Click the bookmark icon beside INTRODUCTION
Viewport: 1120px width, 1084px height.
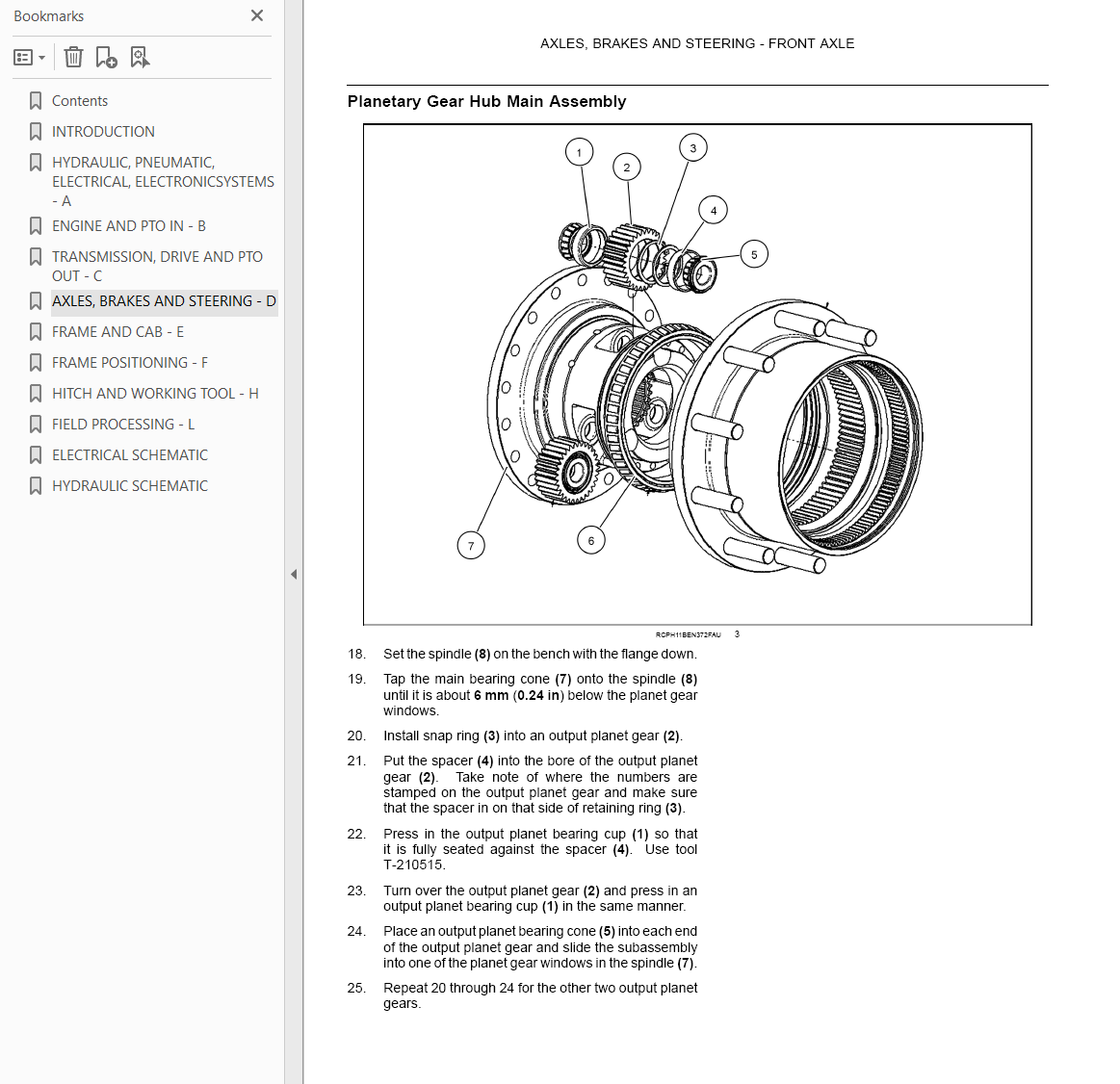pos(35,131)
